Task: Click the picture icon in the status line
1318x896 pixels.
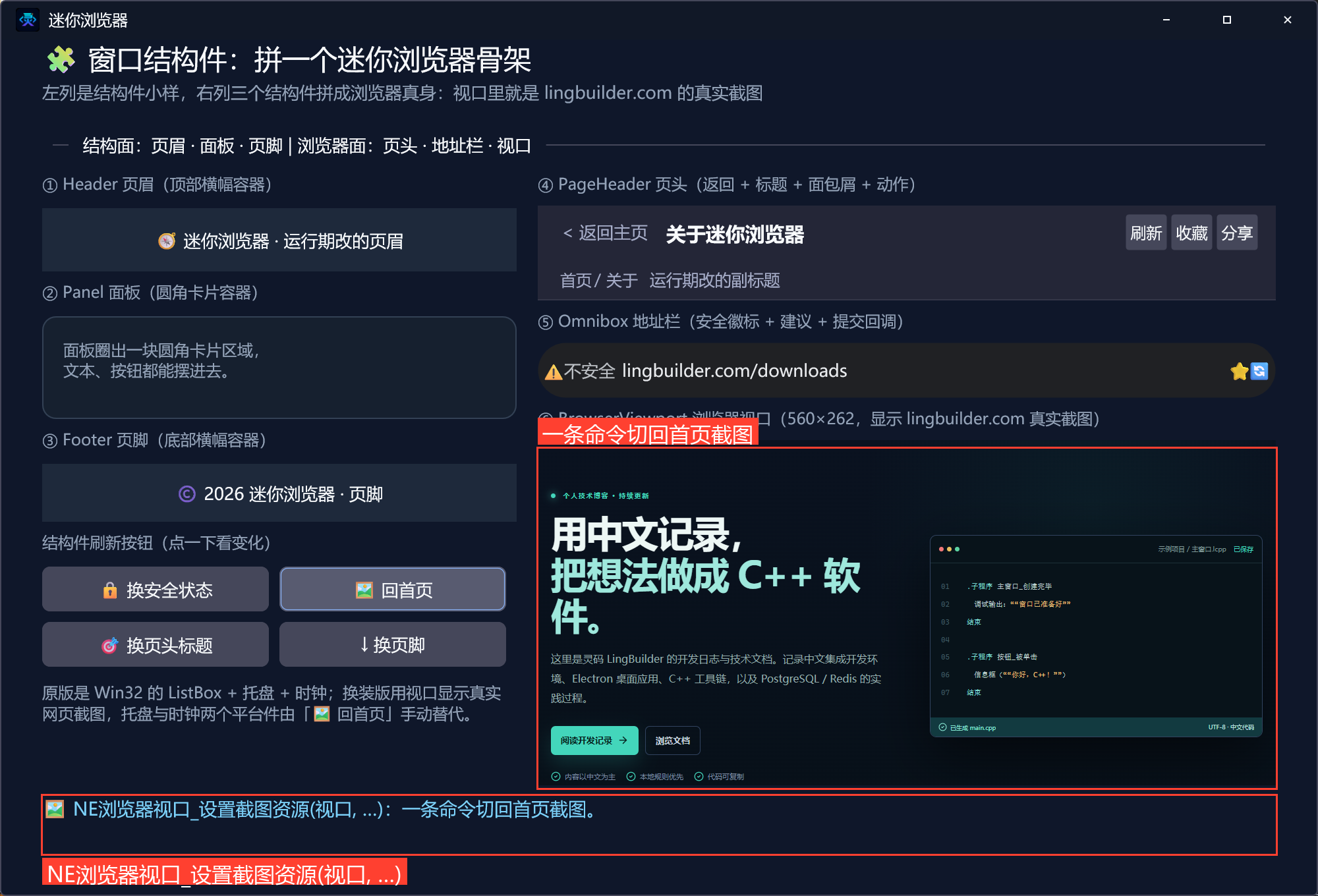Action: [55, 809]
